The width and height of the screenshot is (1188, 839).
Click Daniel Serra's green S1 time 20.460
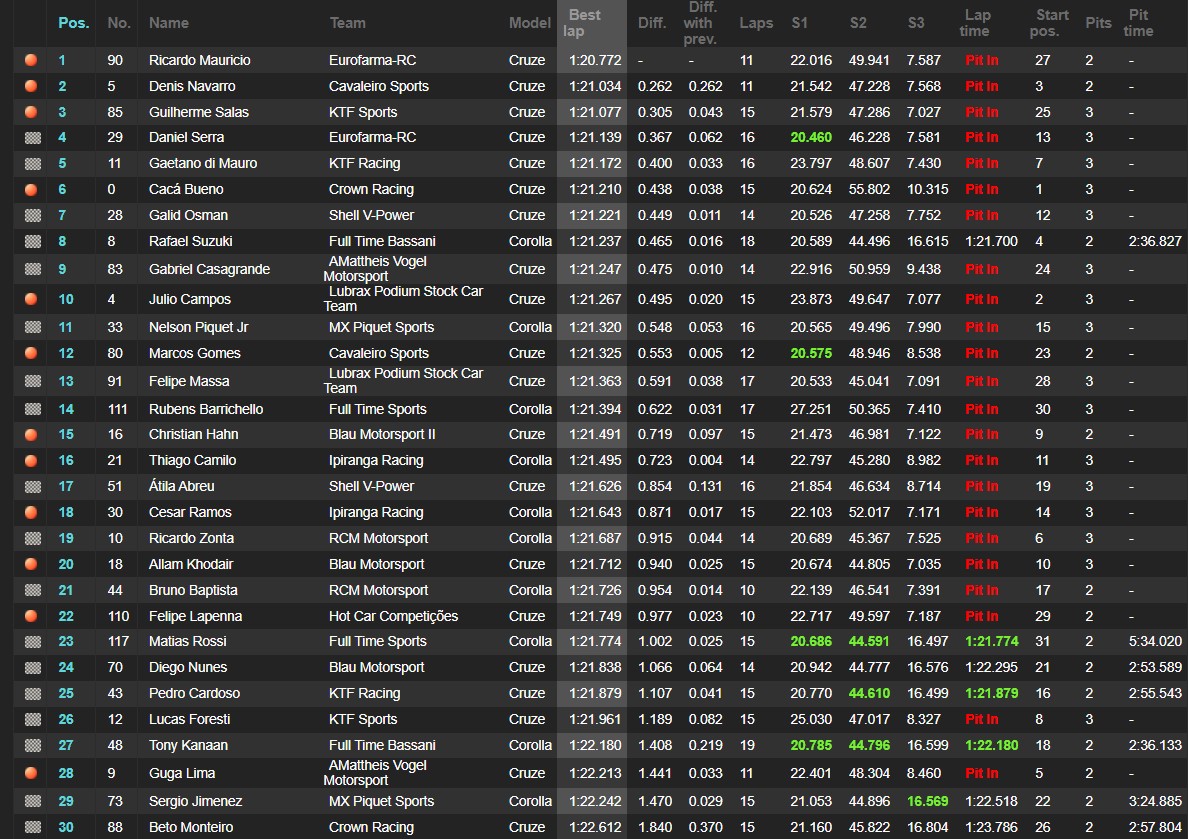click(811, 137)
